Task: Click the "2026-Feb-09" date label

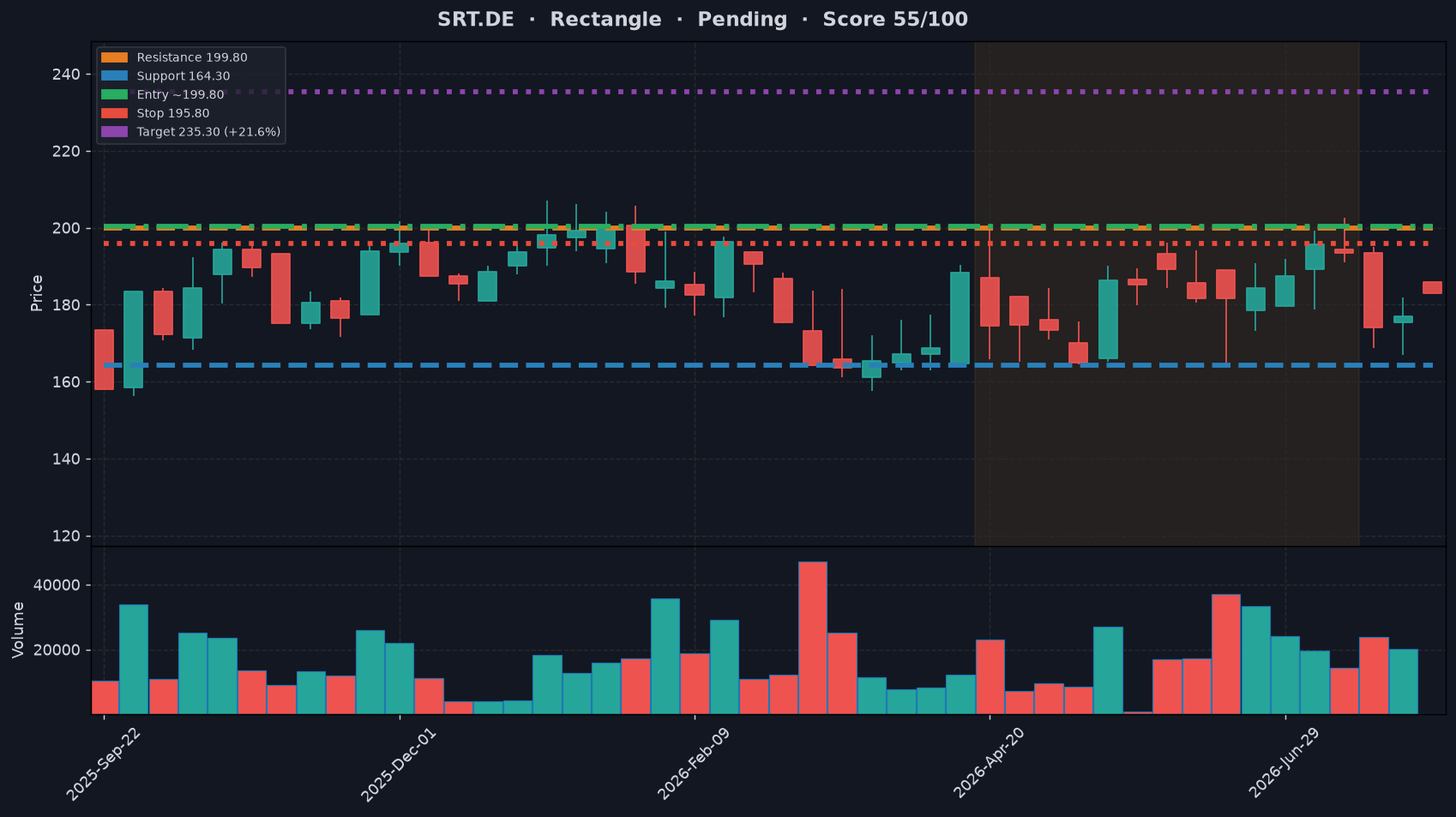Action: (x=692, y=764)
